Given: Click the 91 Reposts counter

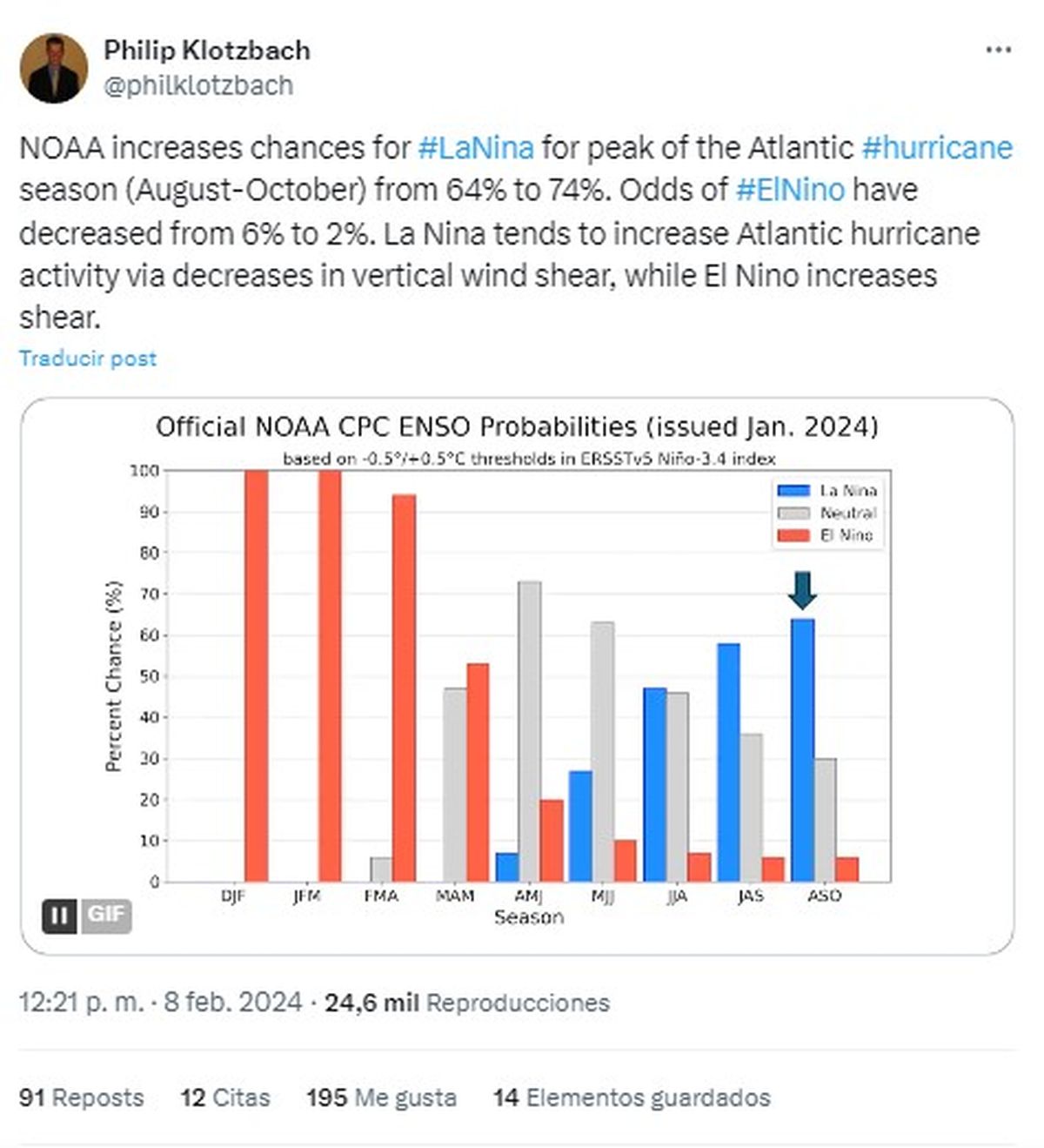Looking at the screenshot, I should 80,1098.
